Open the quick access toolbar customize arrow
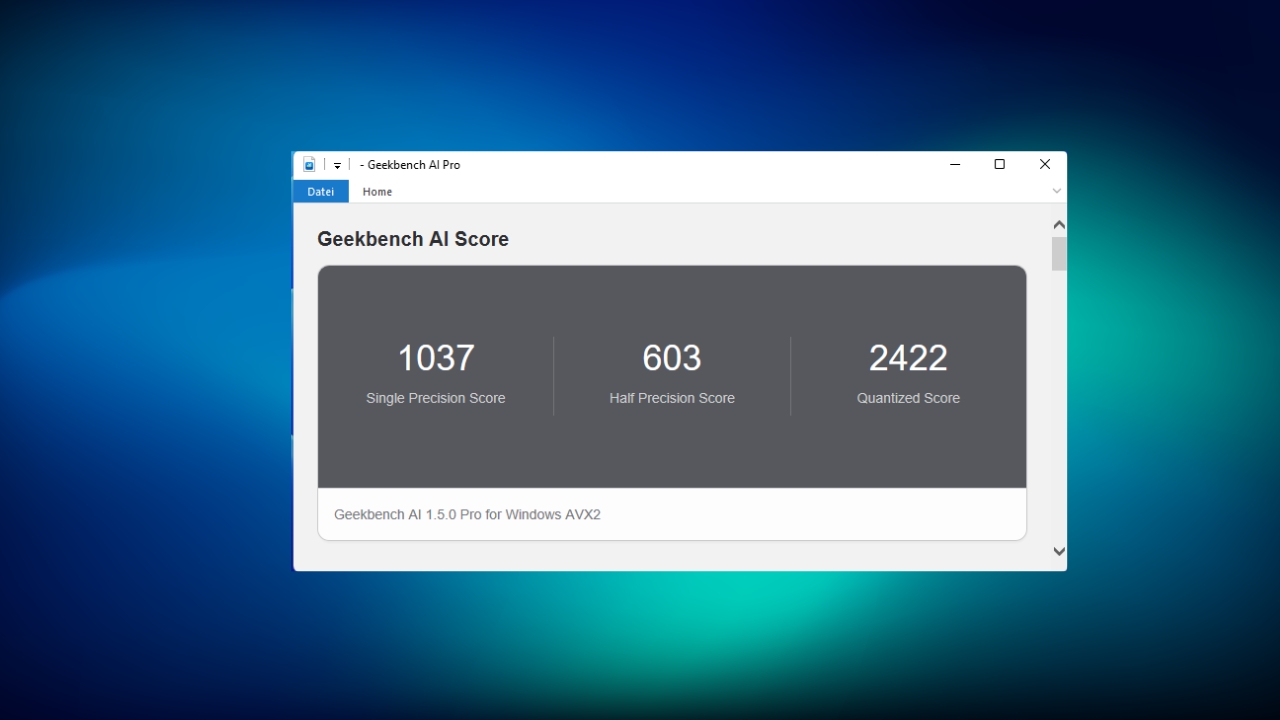Image resolution: width=1280 pixels, height=720 pixels. click(x=337, y=166)
